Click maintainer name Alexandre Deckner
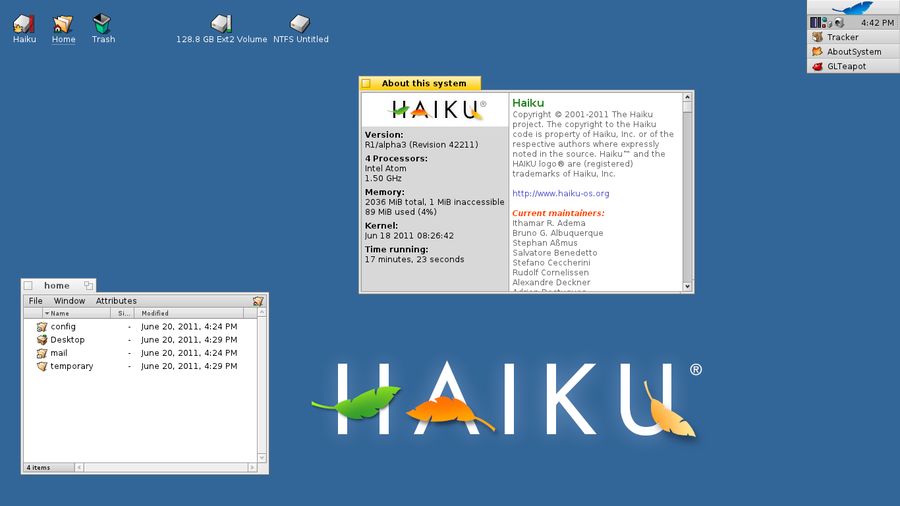The width and height of the screenshot is (900, 506). [x=551, y=282]
